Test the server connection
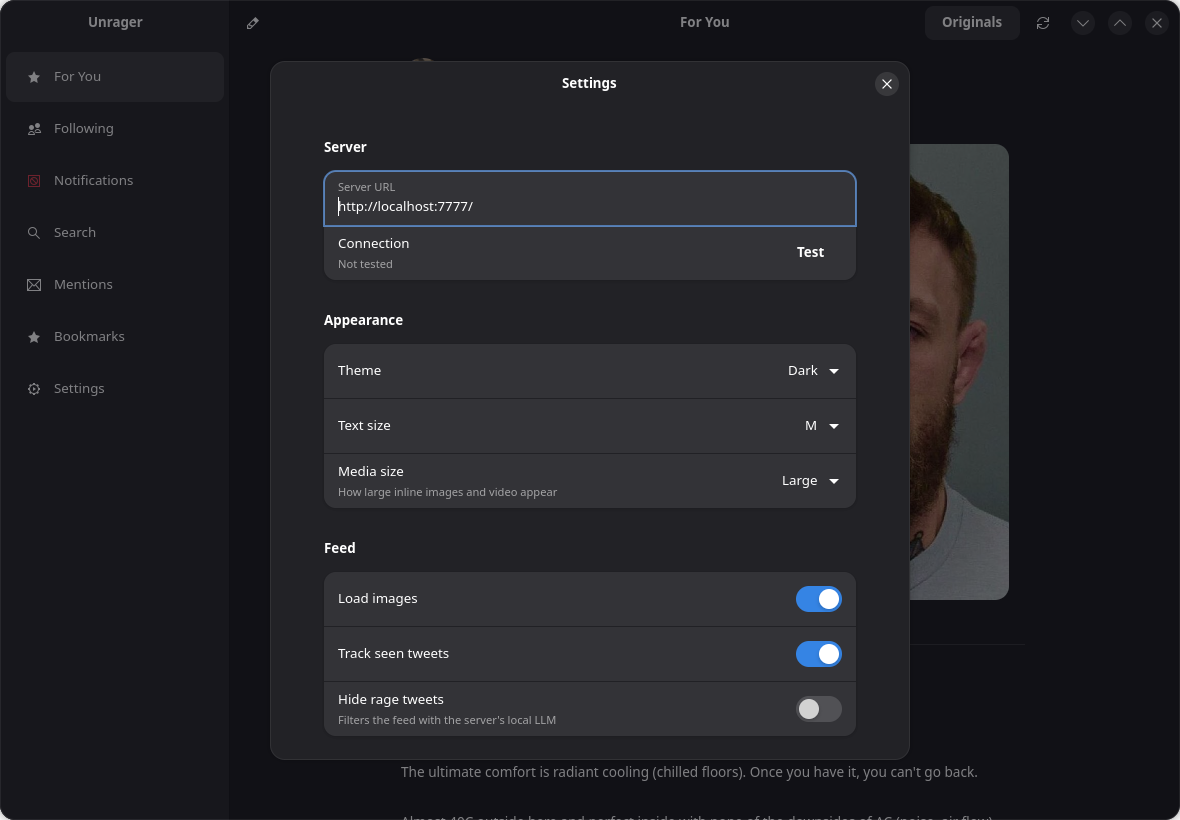 pyautogui.click(x=810, y=253)
